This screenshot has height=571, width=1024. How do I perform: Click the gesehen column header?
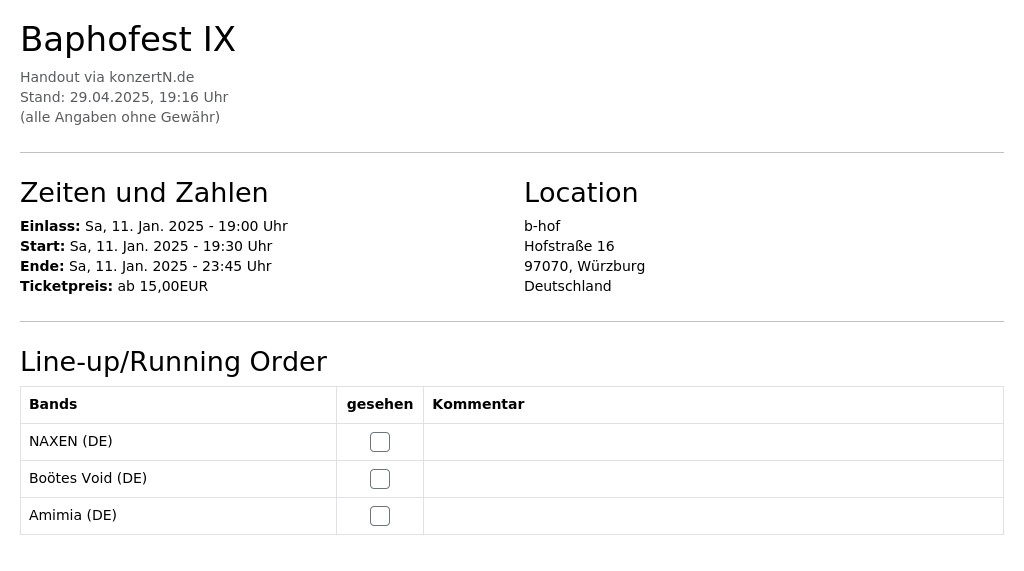[x=379, y=404]
